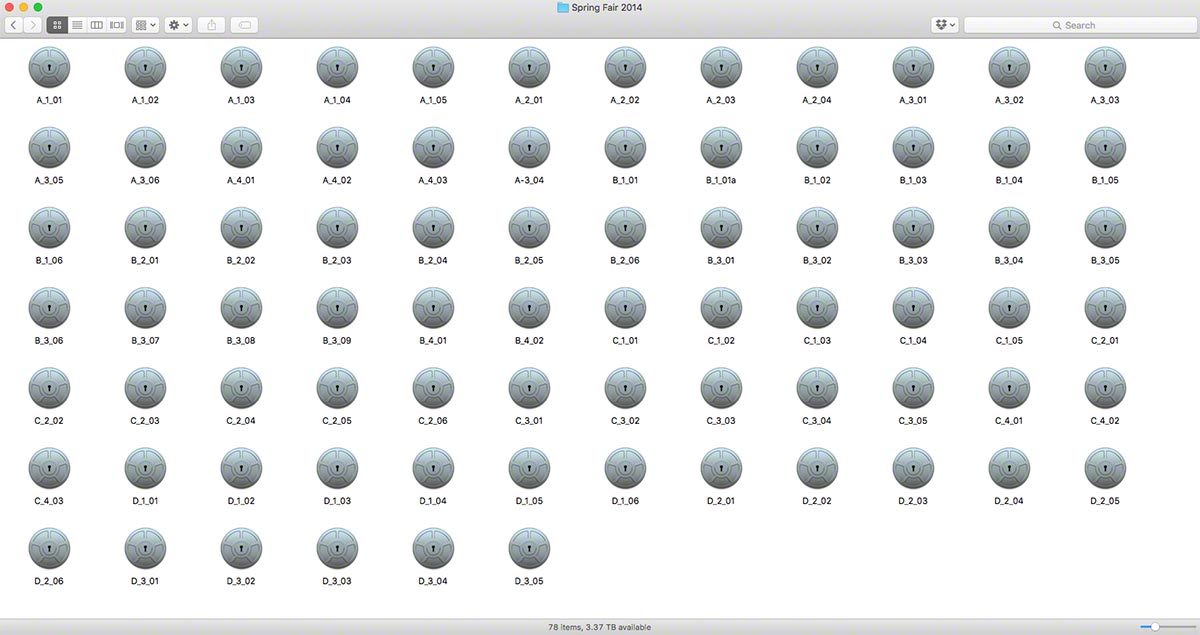Select the B_2_04 file icon
The height and width of the screenshot is (635, 1200).
[x=434, y=229]
